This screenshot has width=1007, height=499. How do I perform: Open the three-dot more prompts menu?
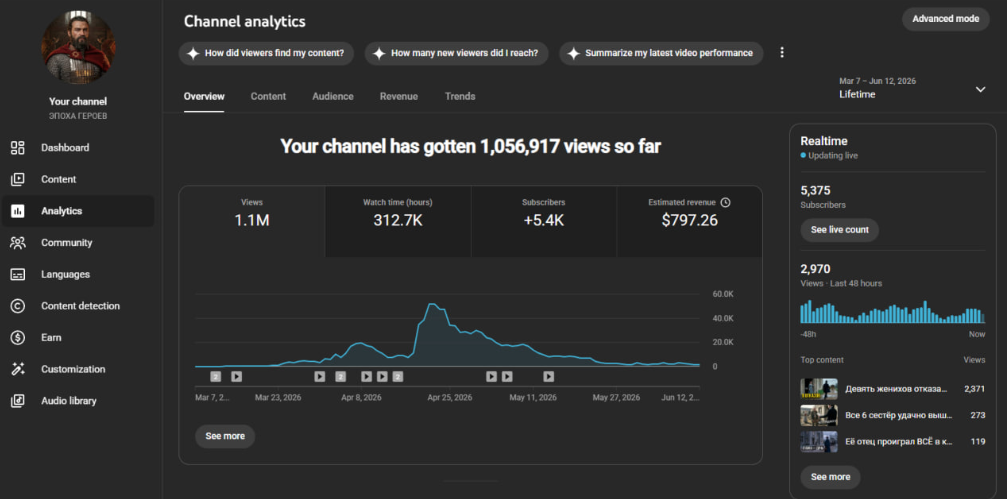[782, 53]
